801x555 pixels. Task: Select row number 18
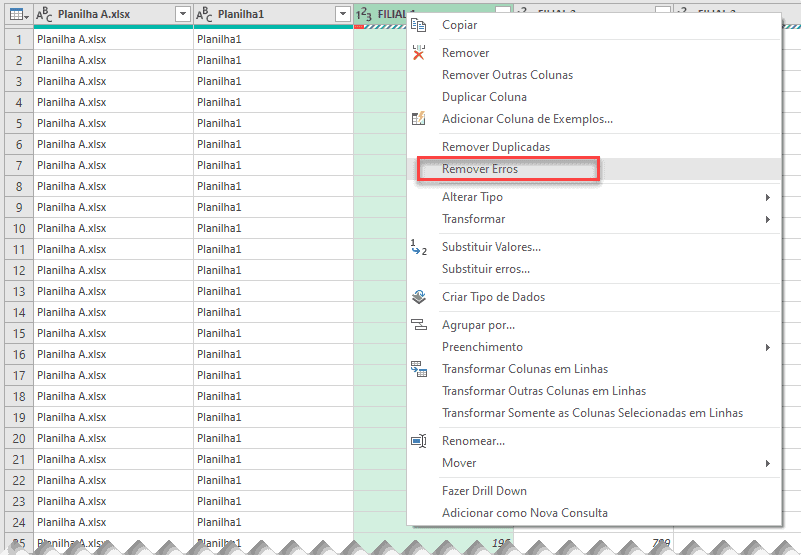[x=19, y=397]
